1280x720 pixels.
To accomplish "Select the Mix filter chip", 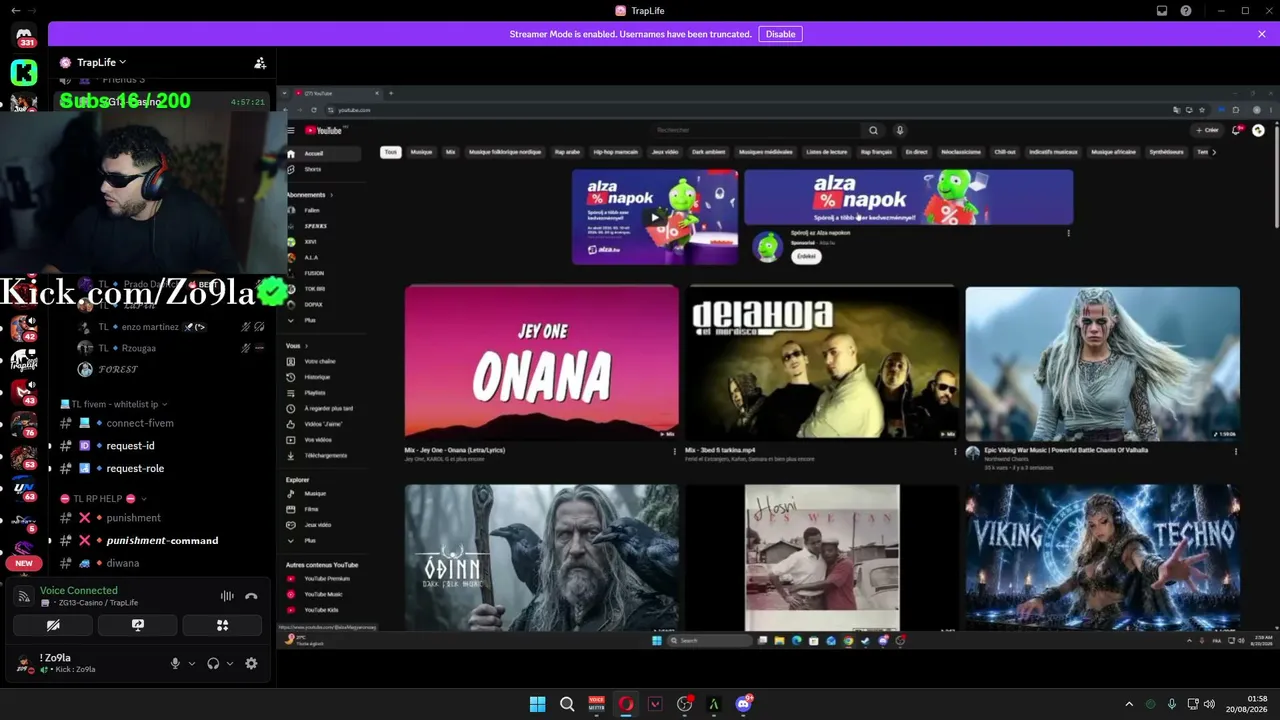I will click(450, 152).
